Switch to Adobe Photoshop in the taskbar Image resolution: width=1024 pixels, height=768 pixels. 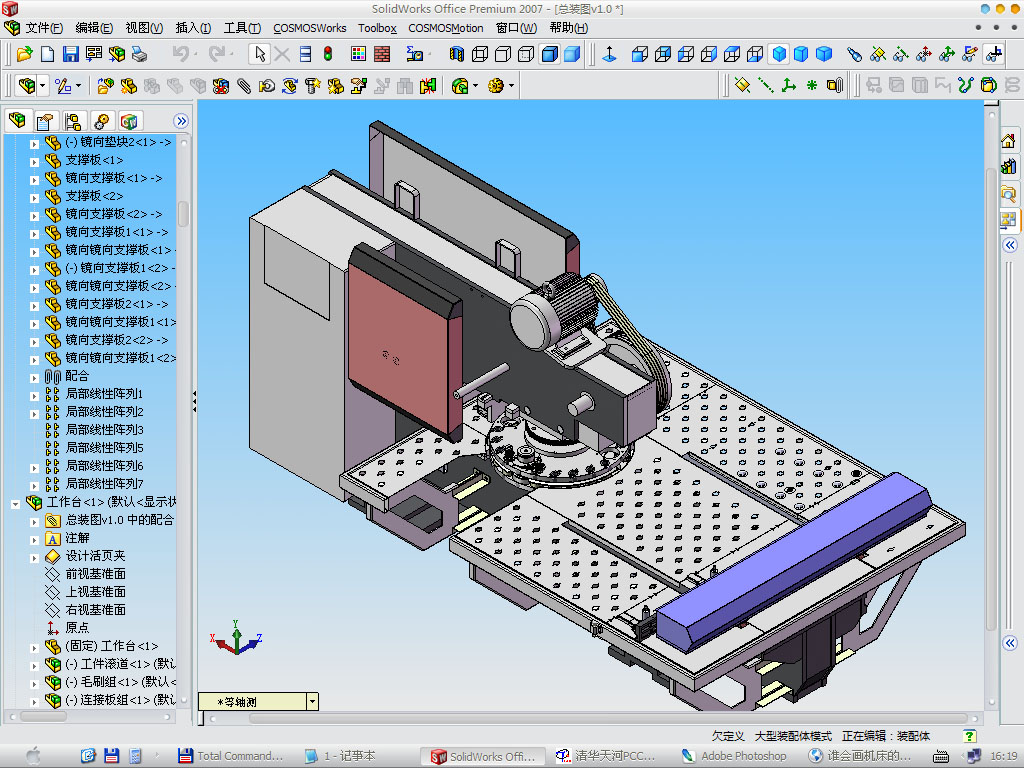pyautogui.click(x=735, y=756)
